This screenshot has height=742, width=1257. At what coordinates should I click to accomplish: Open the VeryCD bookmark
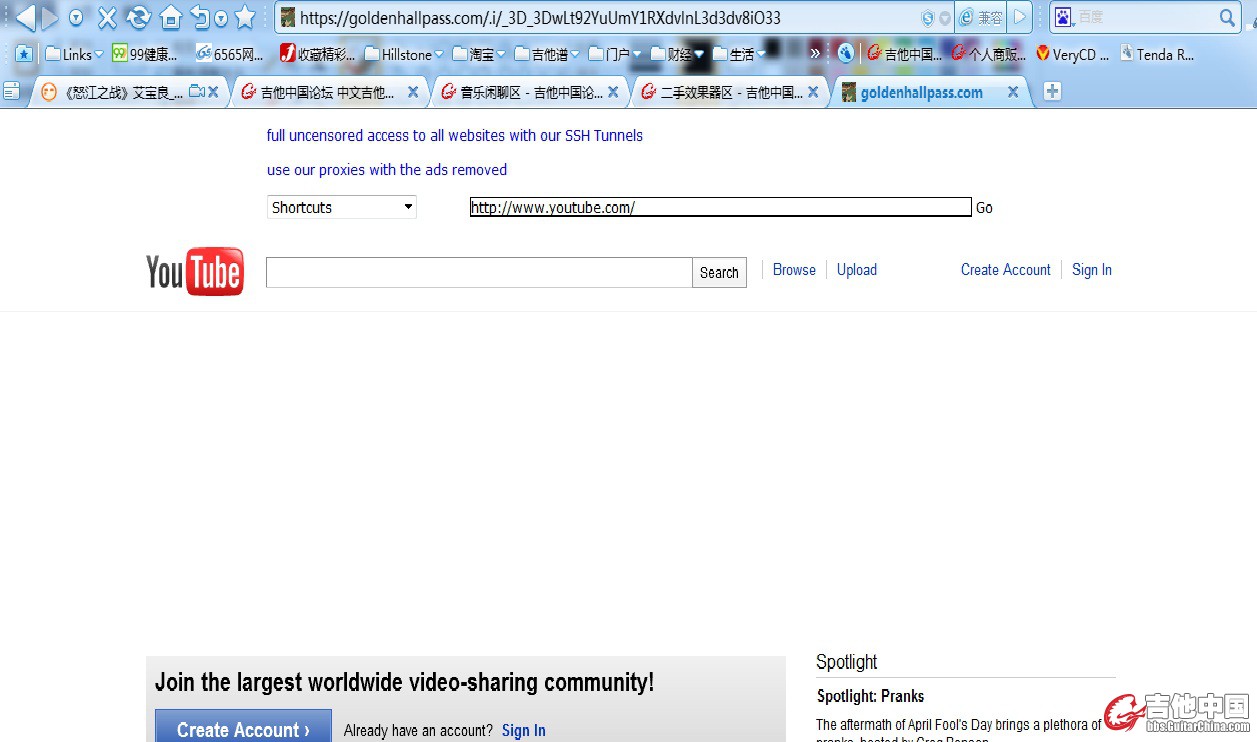tap(1073, 54)
